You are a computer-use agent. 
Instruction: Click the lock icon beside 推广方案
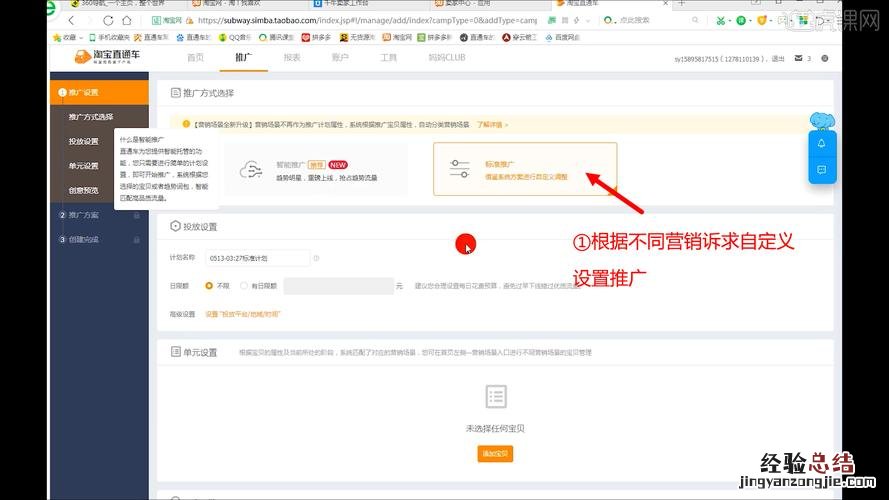(137, 215)
